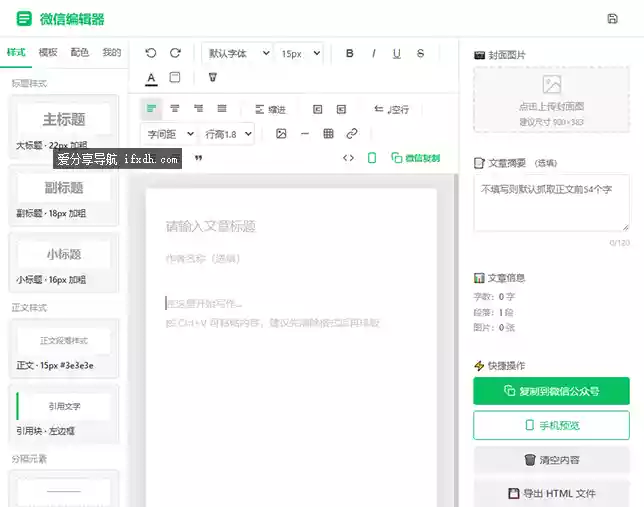The width and height of the screenshot is (644, 507).
Task: Open the 字间距 letter spacing dropdown
Action: (x=170, y=134)
